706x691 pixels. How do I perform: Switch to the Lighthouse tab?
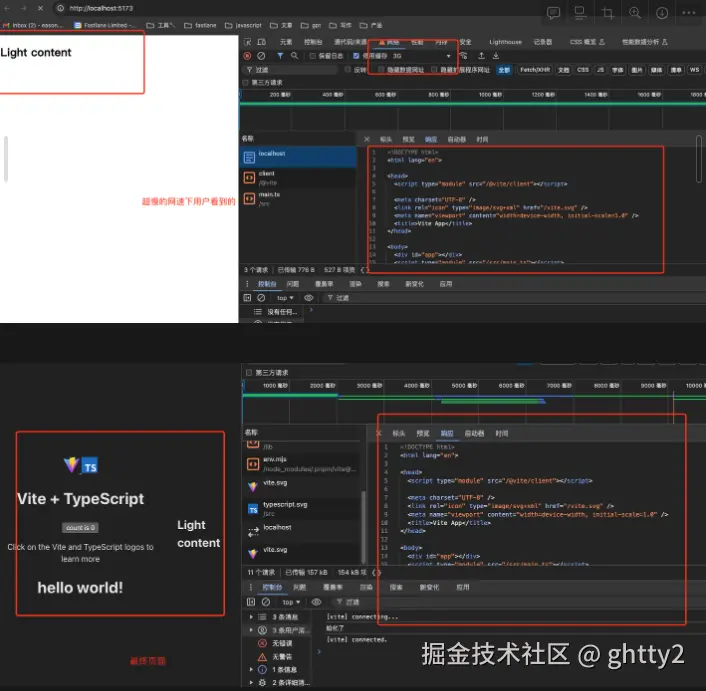point(505,42)
